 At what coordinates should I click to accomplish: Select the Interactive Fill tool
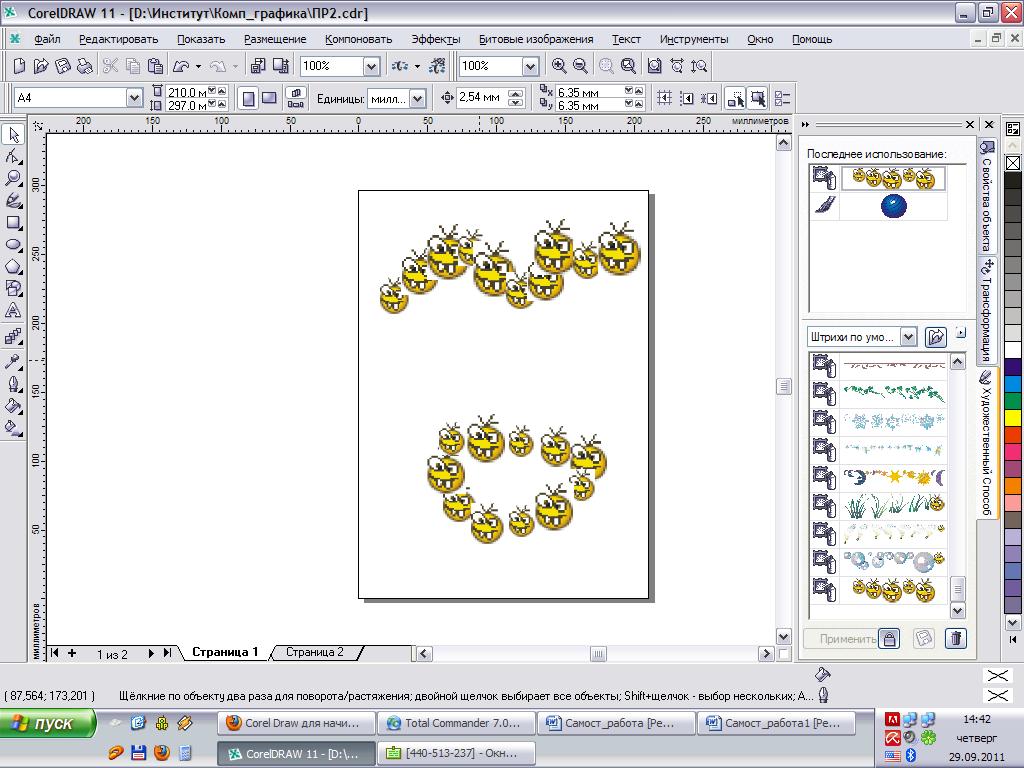tap(13, 428)
